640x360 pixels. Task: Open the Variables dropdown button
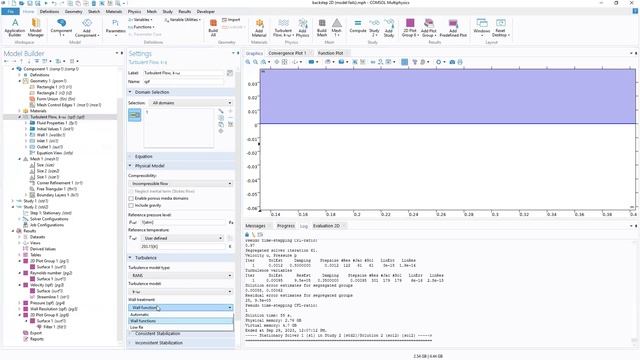(x=140, y=20)
